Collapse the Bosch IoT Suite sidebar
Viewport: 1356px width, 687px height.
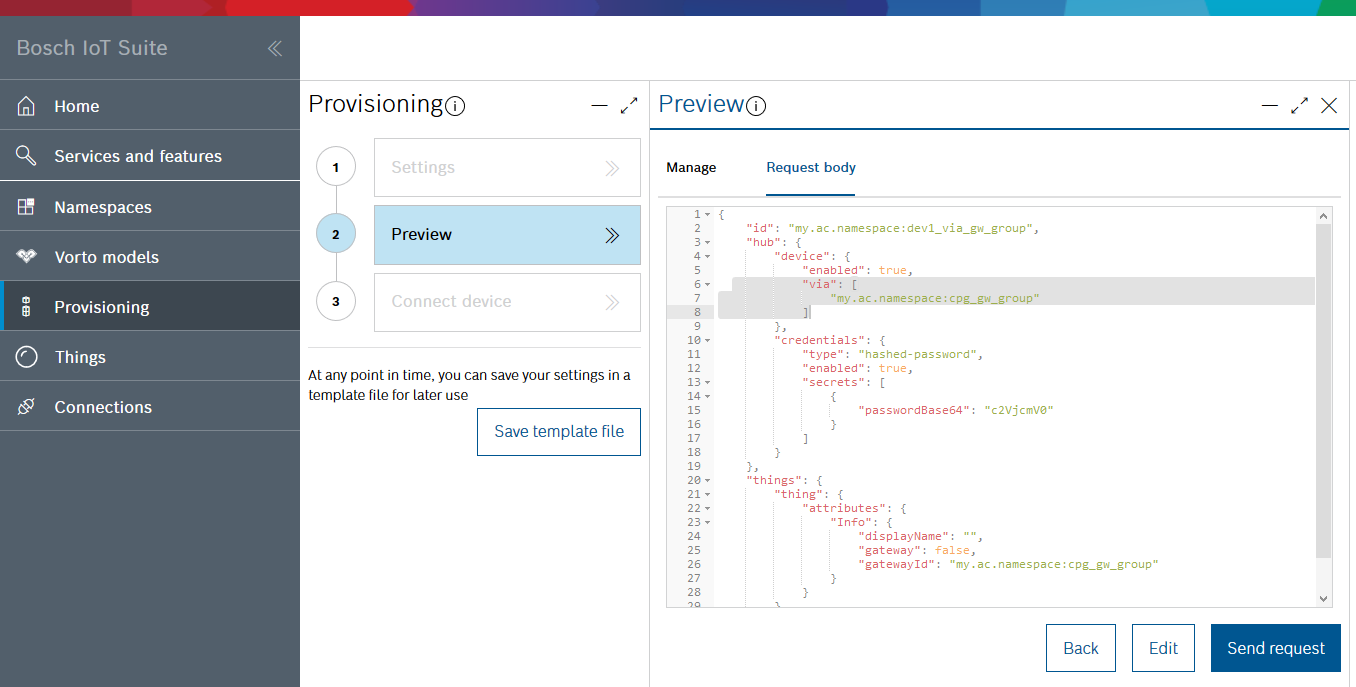[274, 48]
